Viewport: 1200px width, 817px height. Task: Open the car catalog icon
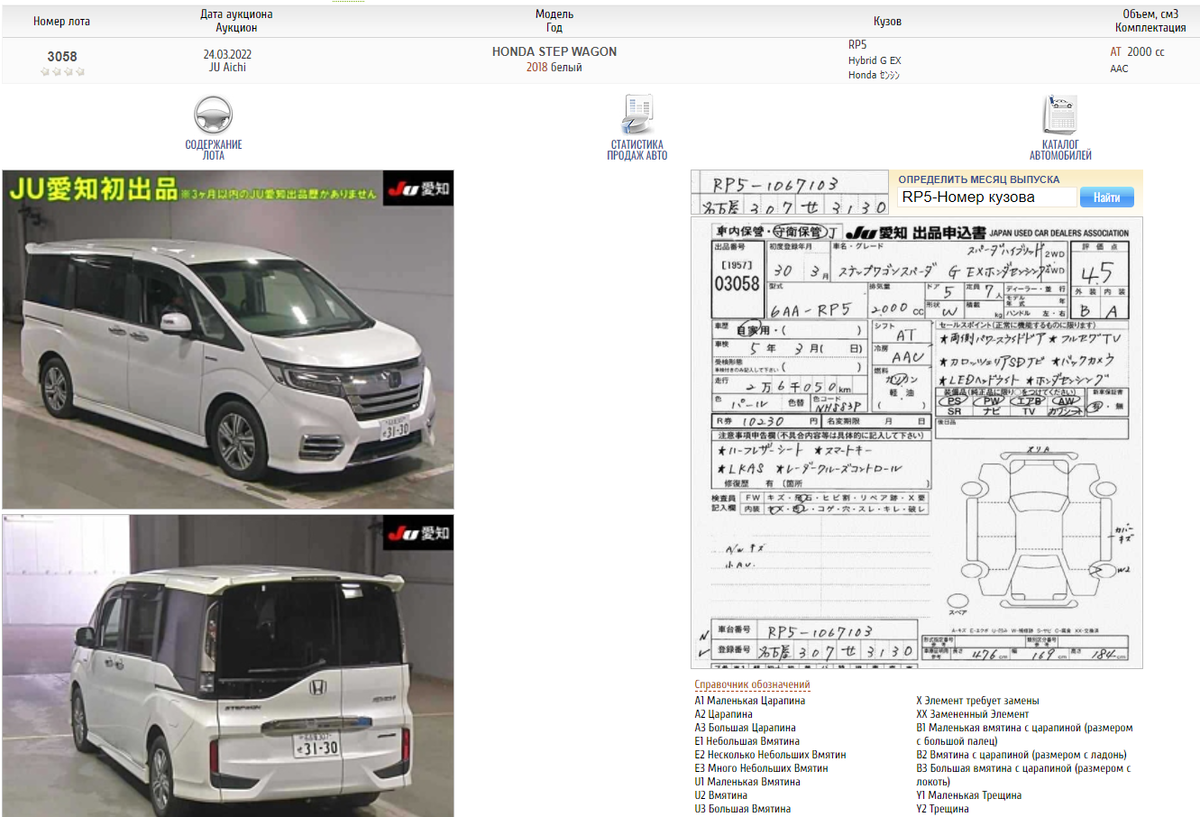(1060, 115)
